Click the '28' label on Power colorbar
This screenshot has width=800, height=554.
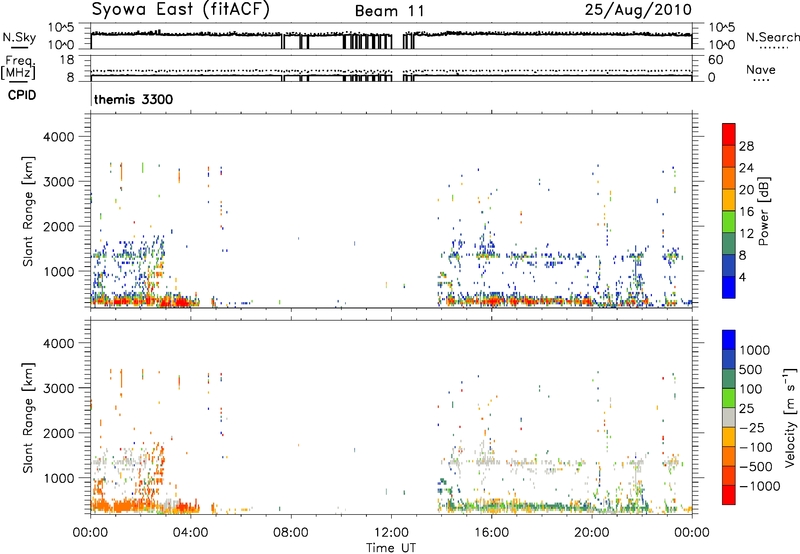[x=746, y=146]
